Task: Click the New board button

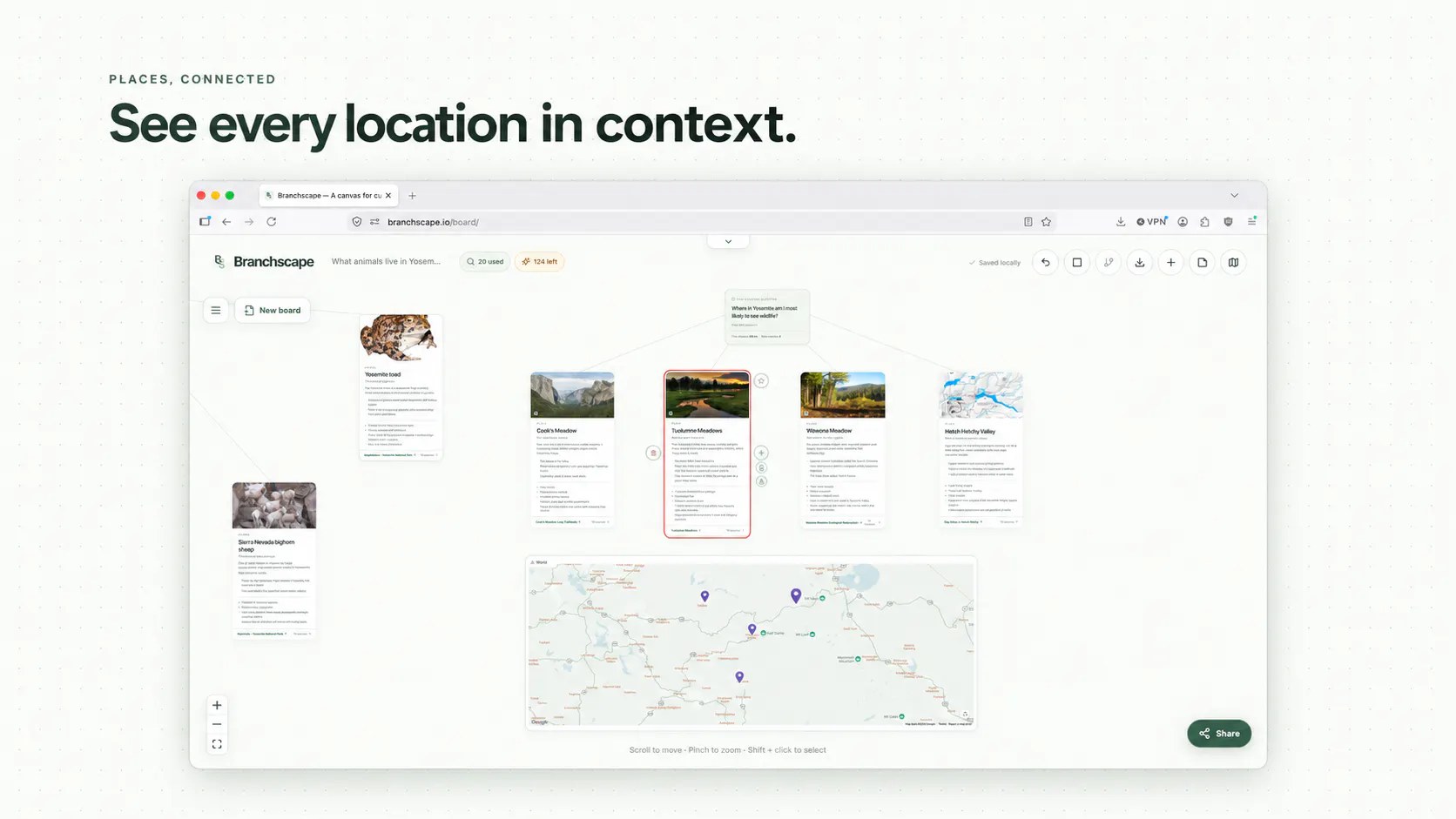Action: tap(273, 310)
